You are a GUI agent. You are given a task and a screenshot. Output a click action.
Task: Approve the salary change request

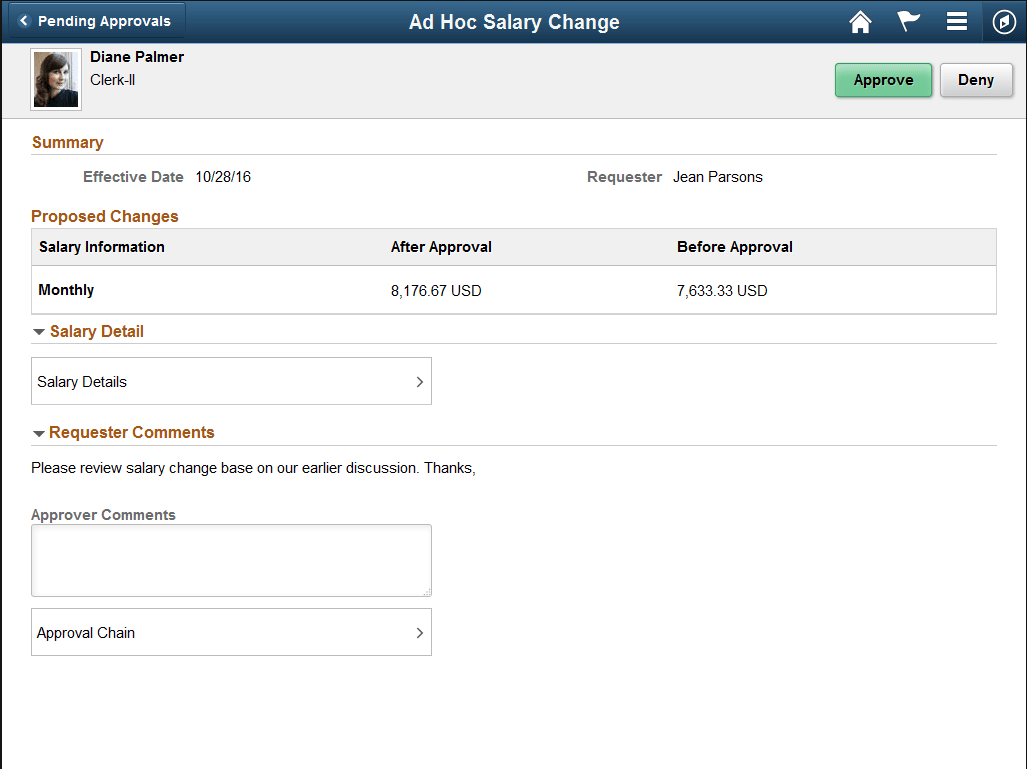883,79
